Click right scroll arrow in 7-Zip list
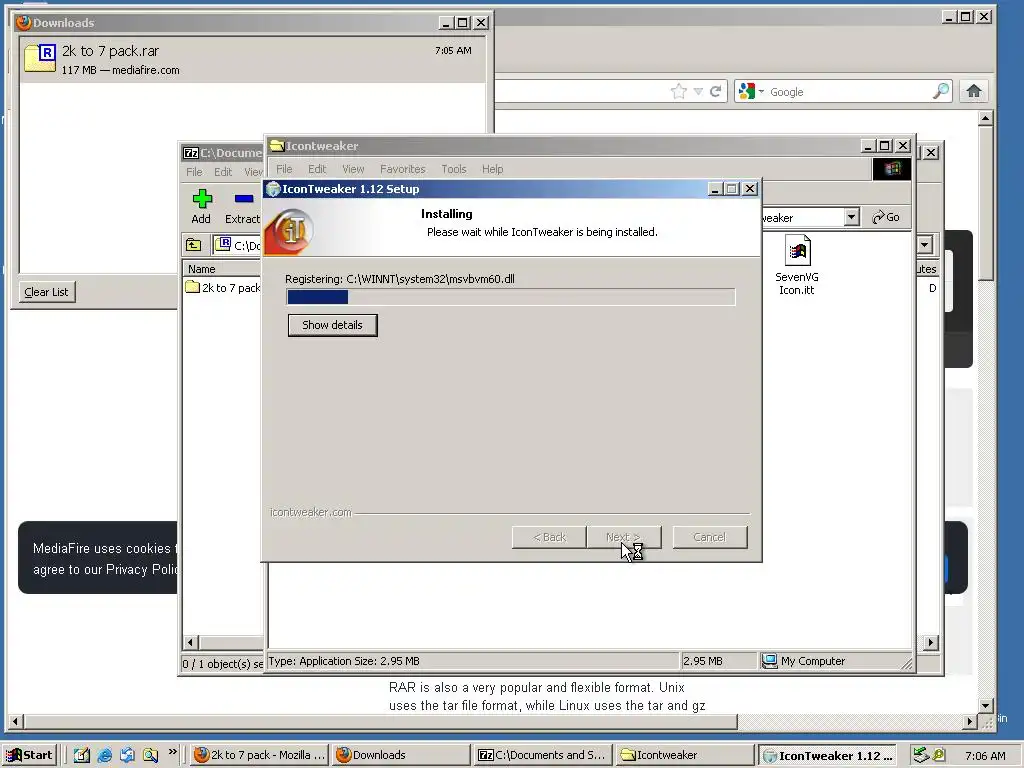The width and height of the screenshot is (1024, 768). pyautogui.click(x=930, y=643)
